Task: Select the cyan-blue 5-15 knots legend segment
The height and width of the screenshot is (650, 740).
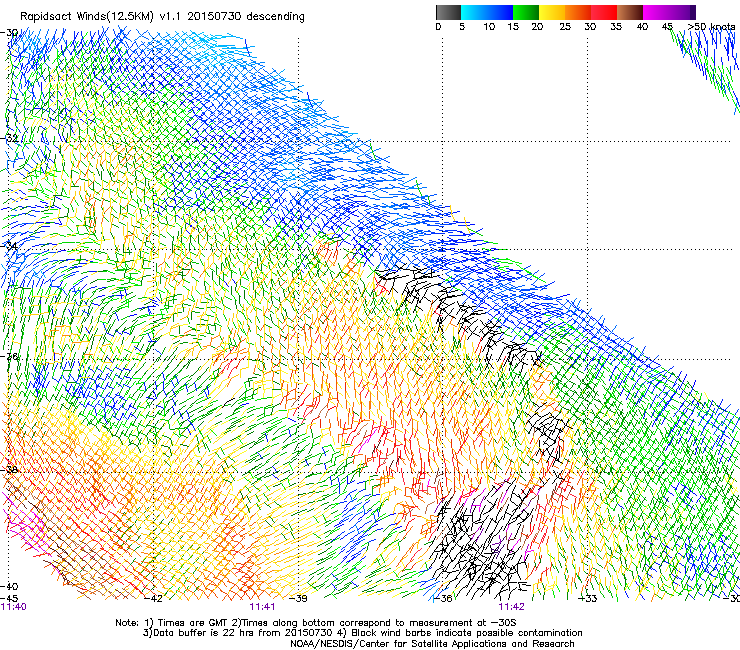Action: pos(487,12)
